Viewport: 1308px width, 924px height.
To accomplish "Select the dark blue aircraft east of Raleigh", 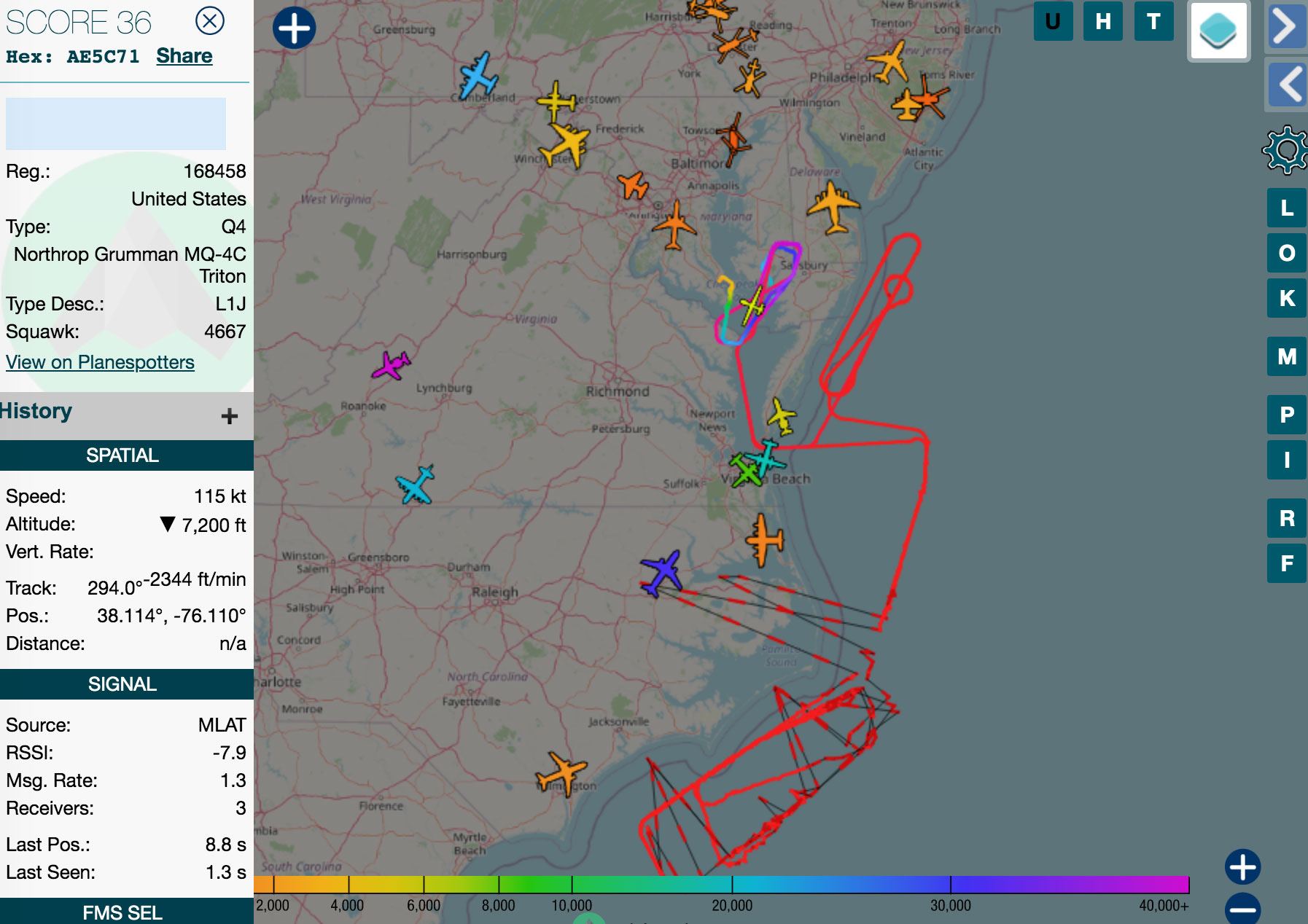I will point(662,572).
